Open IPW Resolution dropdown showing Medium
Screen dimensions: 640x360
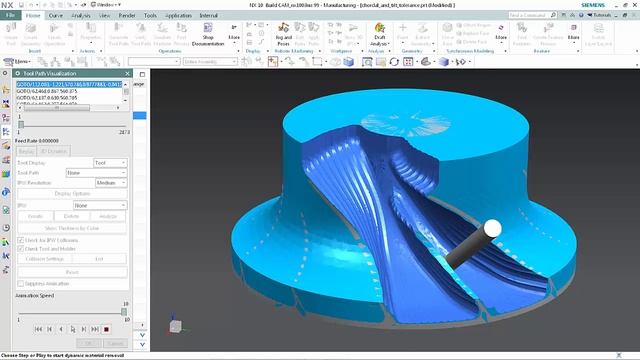coord(111,183)
